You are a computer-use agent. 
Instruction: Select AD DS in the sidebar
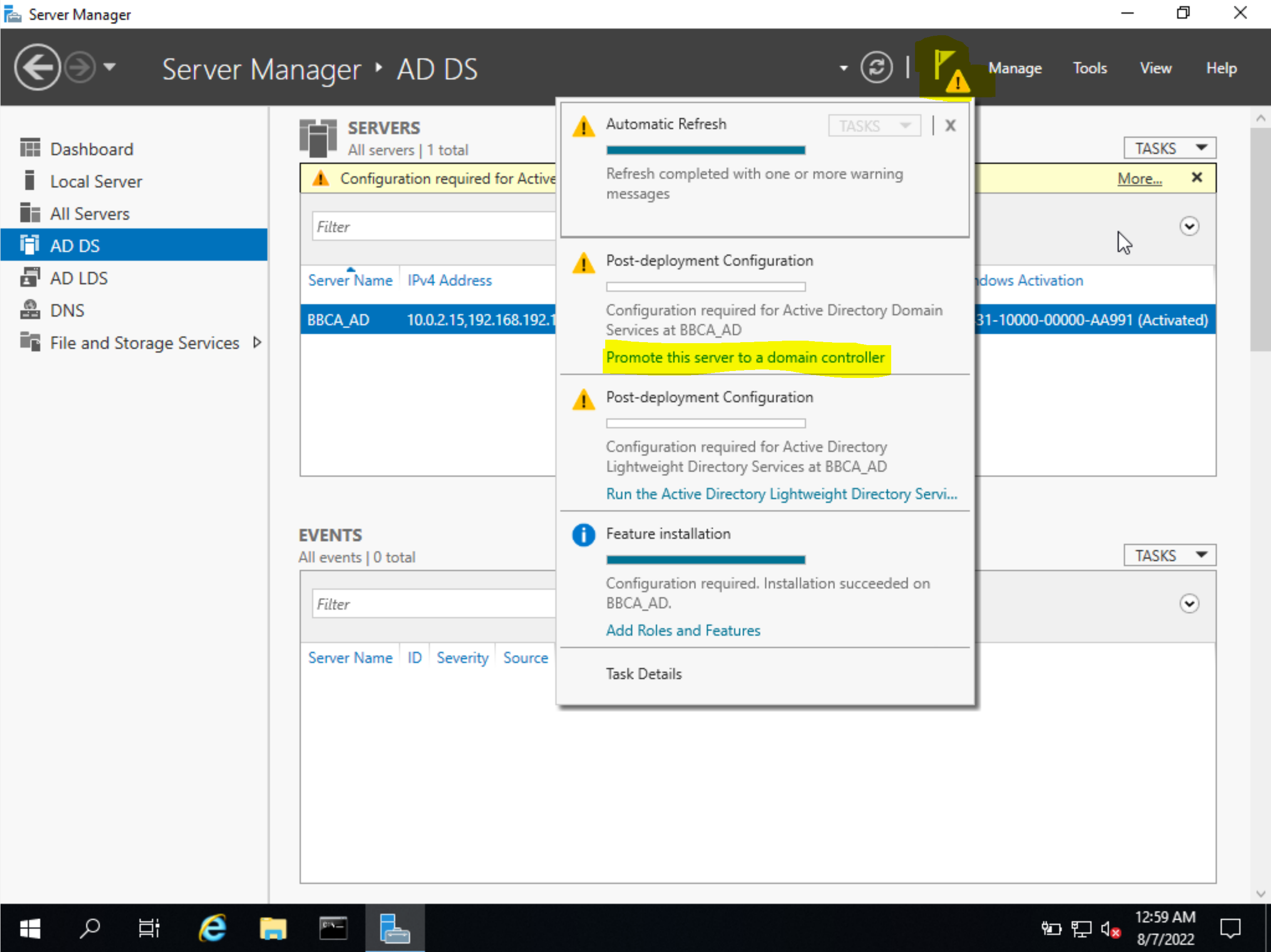click(134, 245)
